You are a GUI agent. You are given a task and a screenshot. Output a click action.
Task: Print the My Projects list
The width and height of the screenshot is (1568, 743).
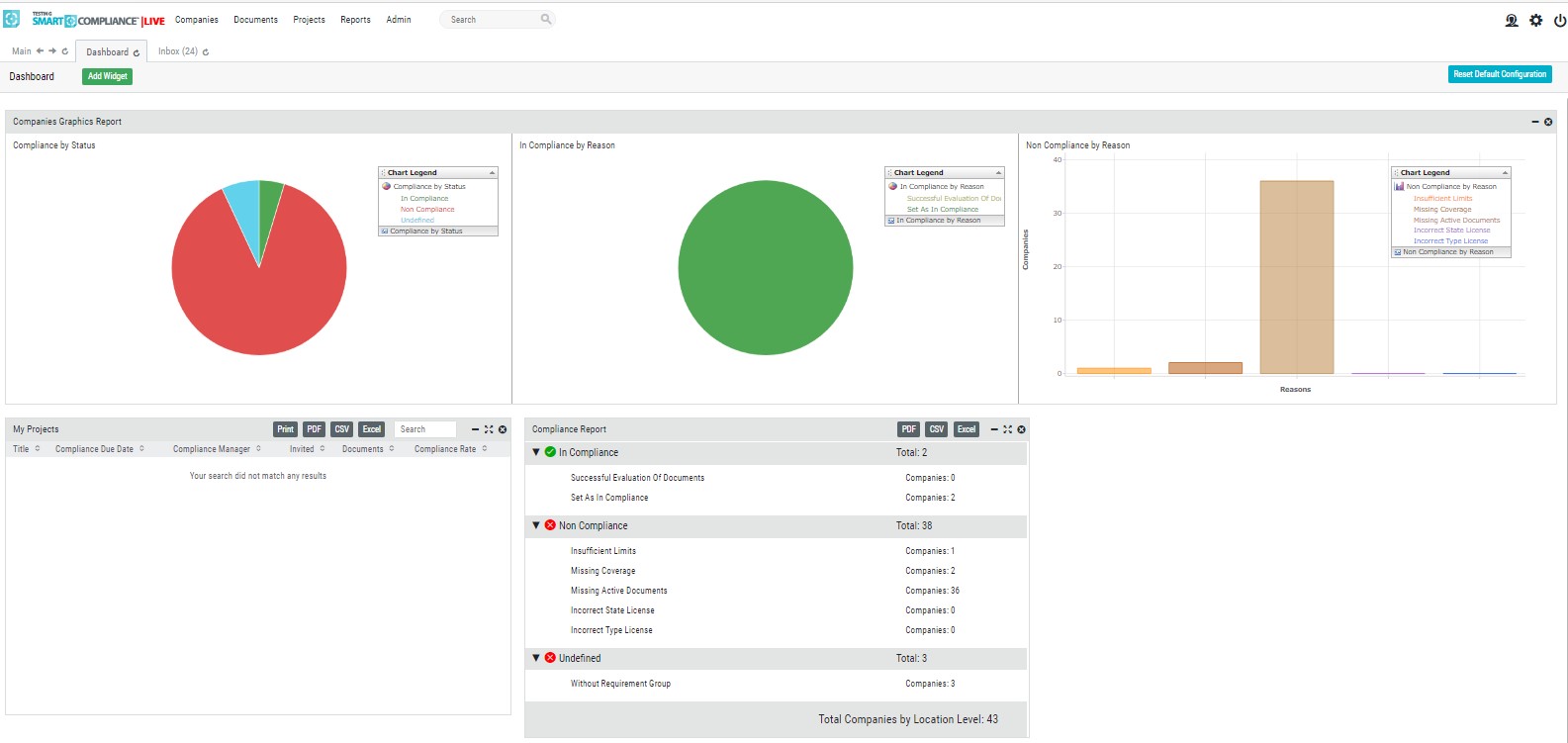[286, 429]
